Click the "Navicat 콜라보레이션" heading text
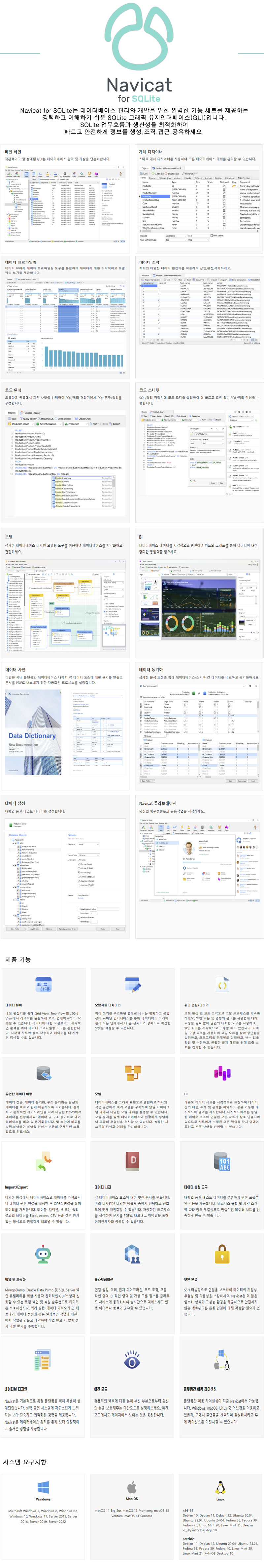The height and width of the screenshot is (1568, 264). [x=157, y=803]
